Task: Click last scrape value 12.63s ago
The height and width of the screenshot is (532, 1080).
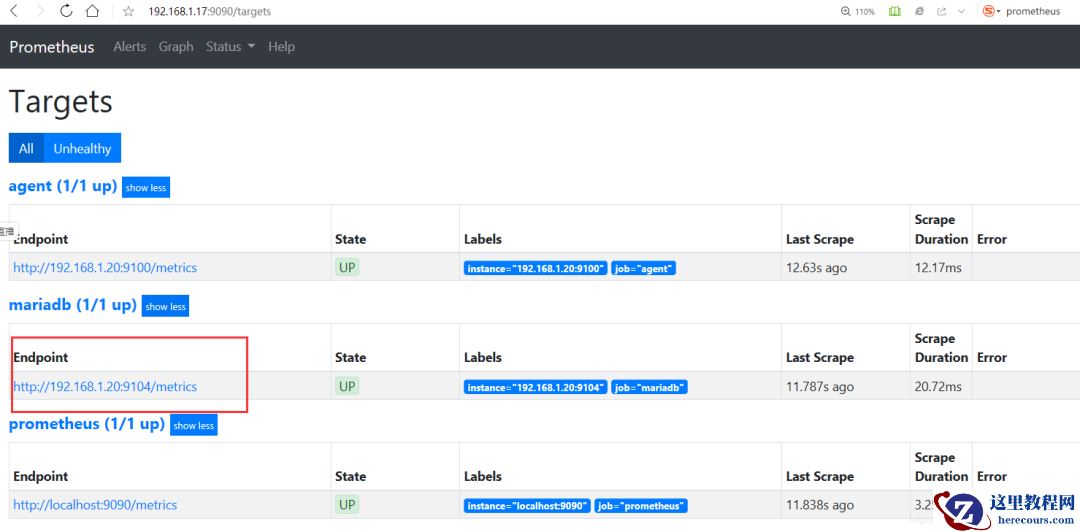Action: pos(816,267)
